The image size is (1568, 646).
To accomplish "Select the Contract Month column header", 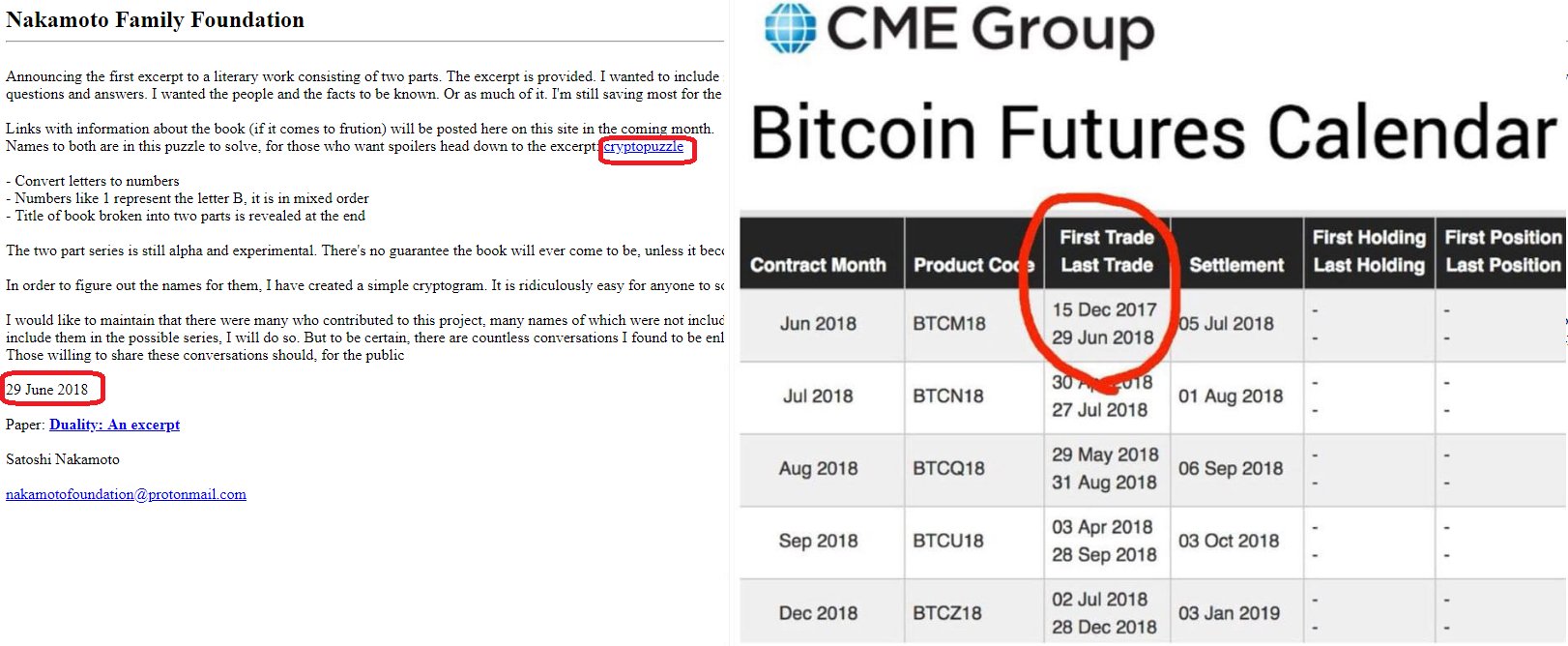I will point(818,265).
